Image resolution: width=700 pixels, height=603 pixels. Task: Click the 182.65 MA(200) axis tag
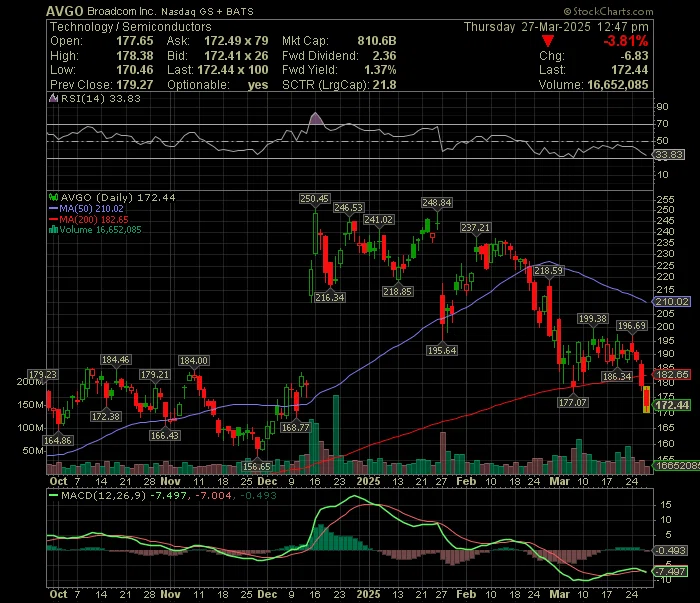(x=672, y=374)
